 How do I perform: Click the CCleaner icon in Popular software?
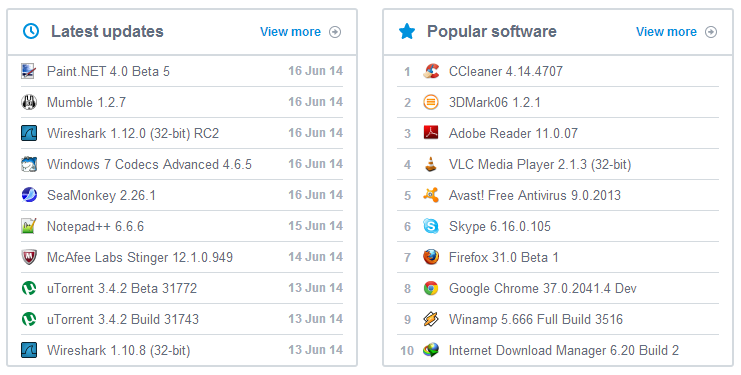pos(431,71)
